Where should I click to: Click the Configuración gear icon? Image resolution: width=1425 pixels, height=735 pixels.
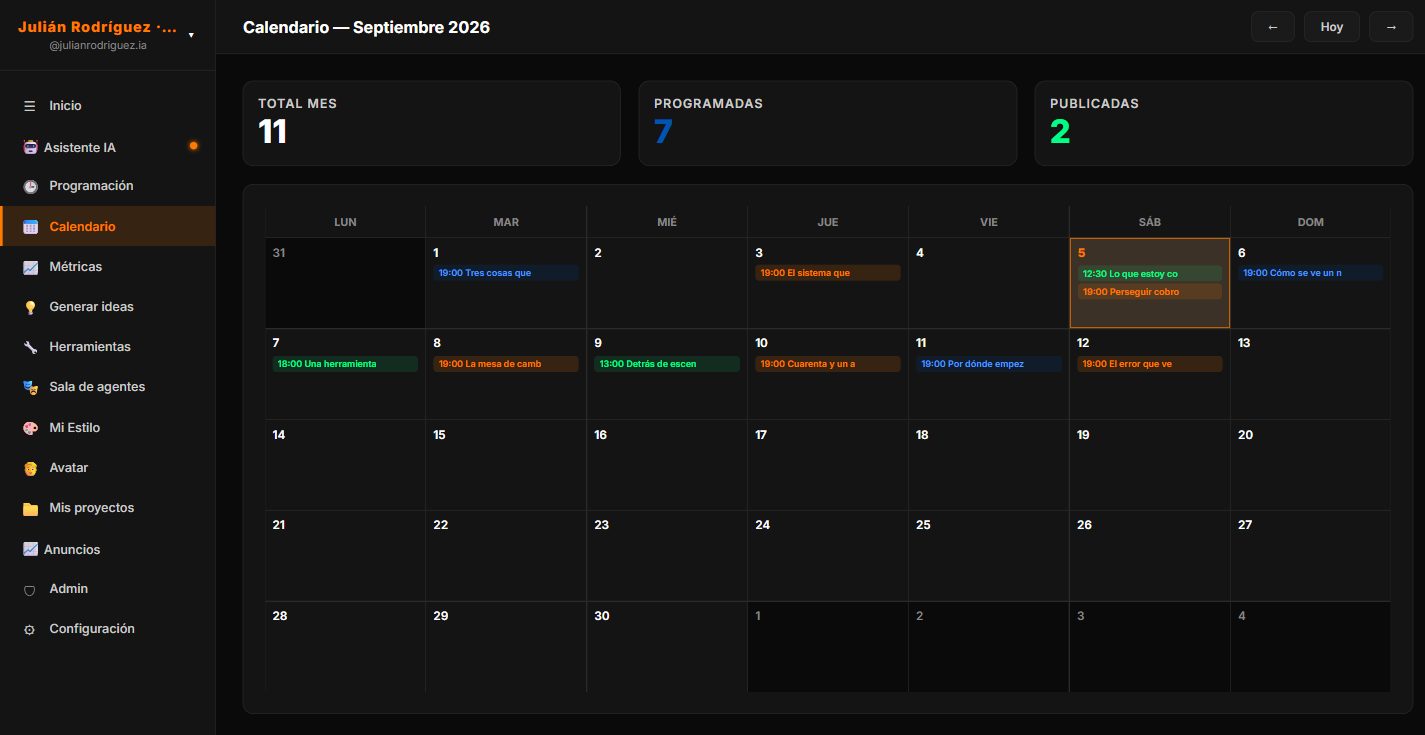(x=30, y=630)
